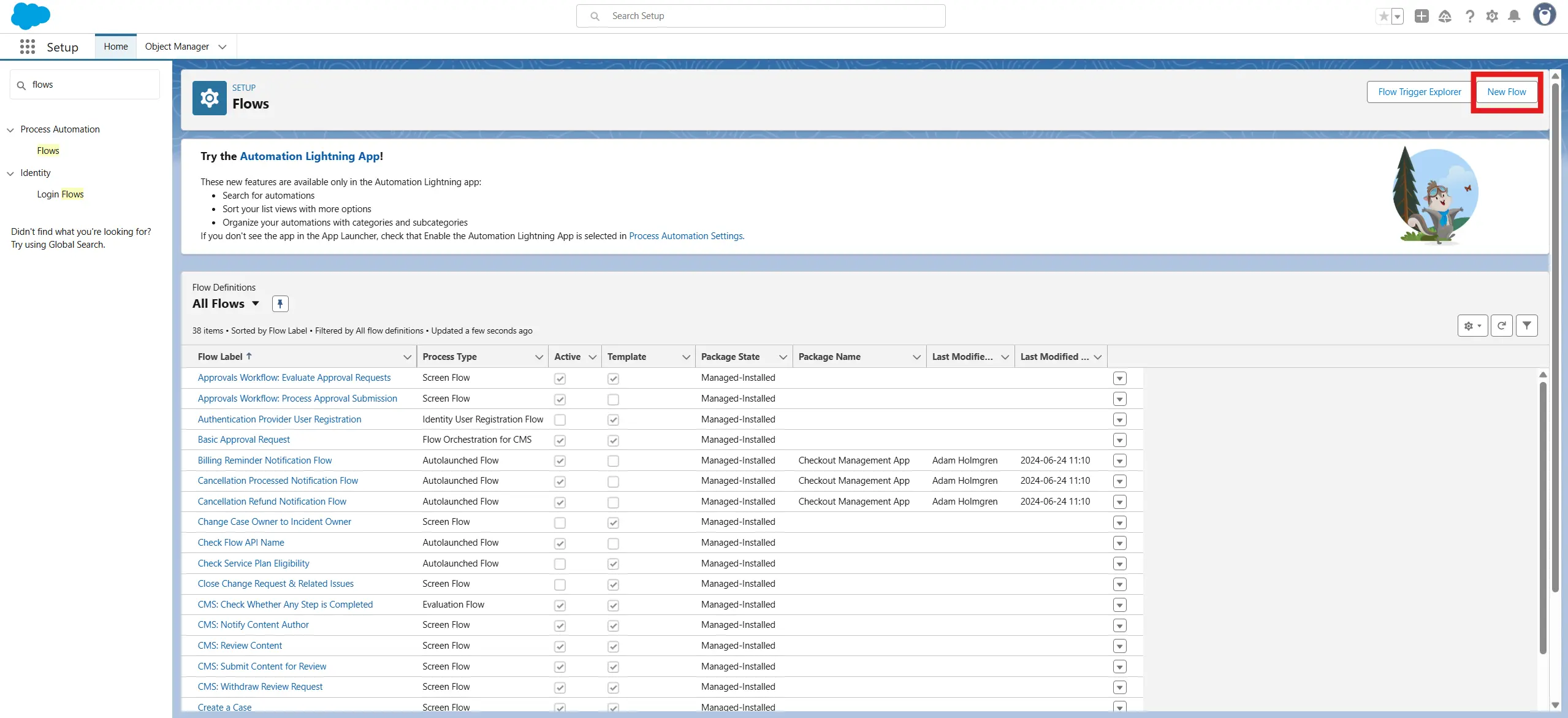Screen dimensions: 1568x718
Task: Pin the All Flows list view
Action: tap(280, 304)
